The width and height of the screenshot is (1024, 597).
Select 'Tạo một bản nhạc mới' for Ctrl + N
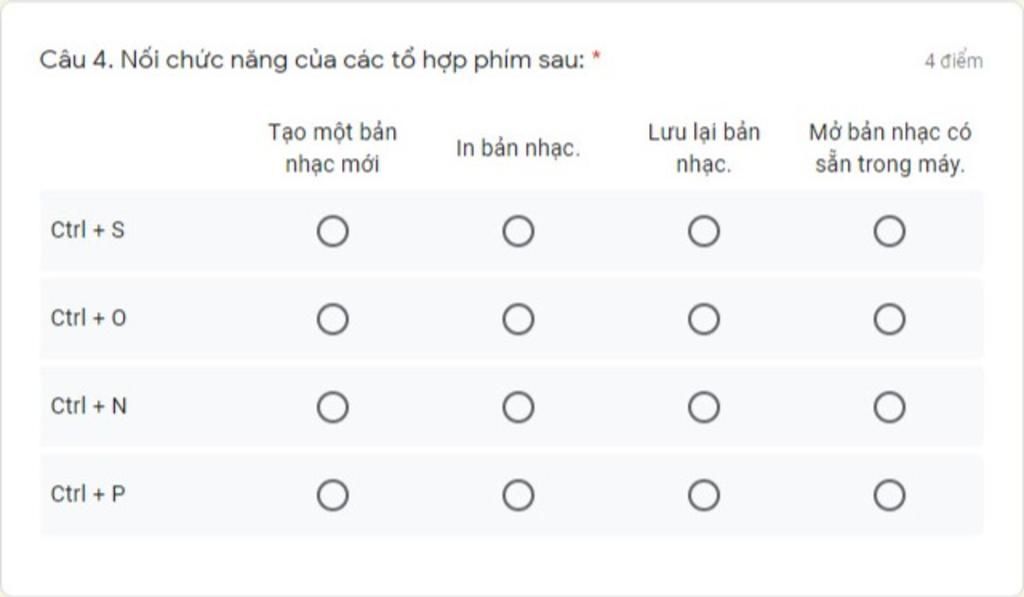tap(332, 407)
